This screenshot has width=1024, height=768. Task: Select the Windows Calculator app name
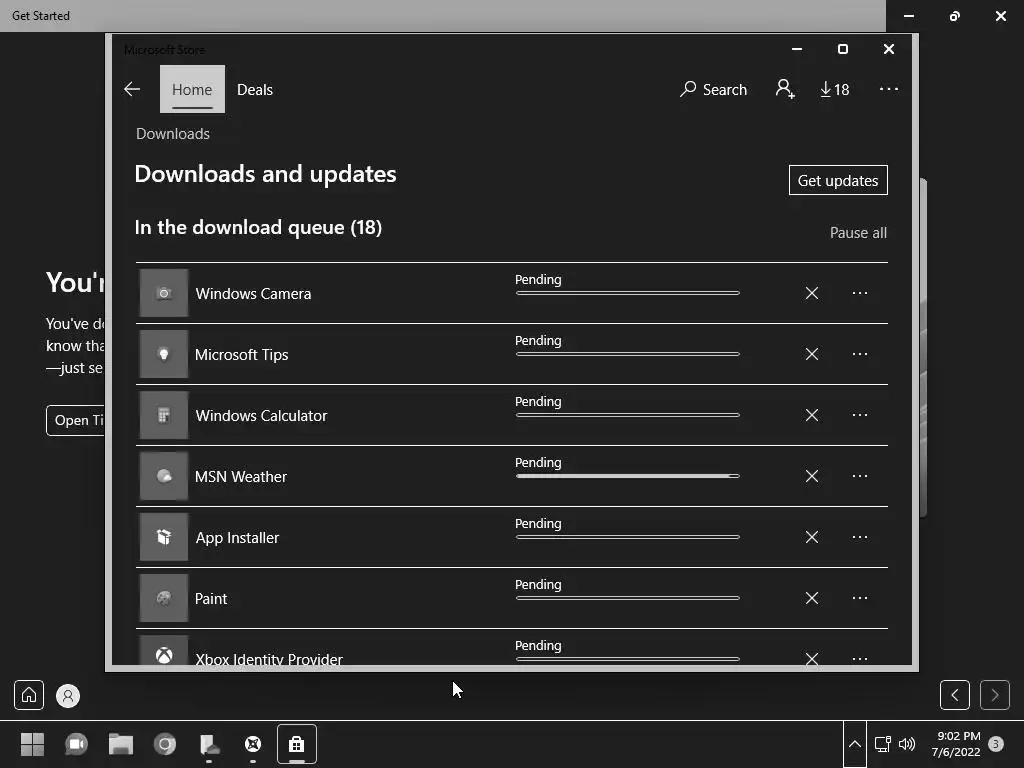click(x=261, y=416)
